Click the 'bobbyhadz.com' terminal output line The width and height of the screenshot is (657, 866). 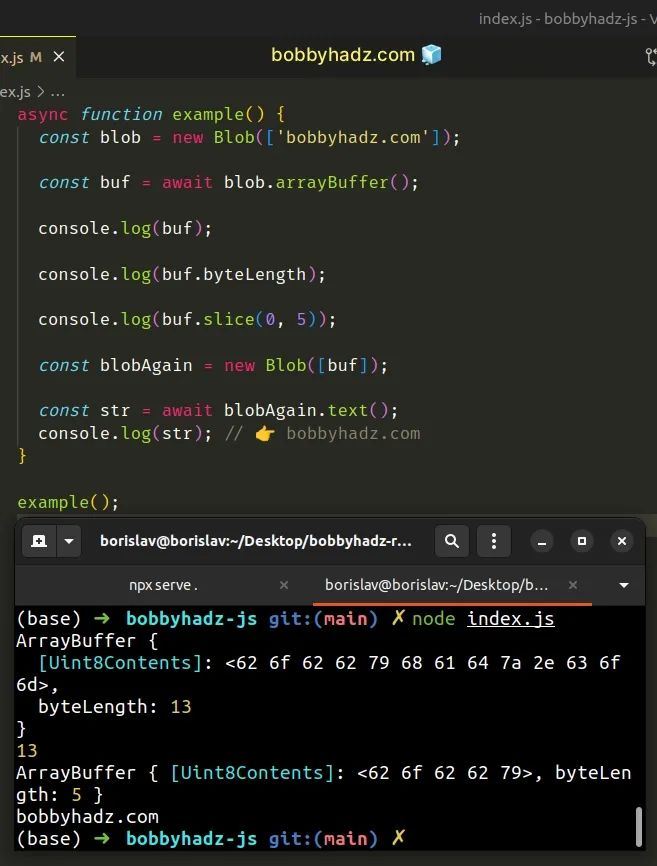tap(87, 816)
